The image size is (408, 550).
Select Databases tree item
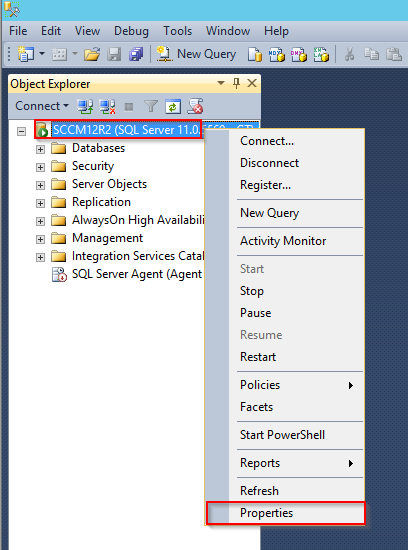pos(98,148)
